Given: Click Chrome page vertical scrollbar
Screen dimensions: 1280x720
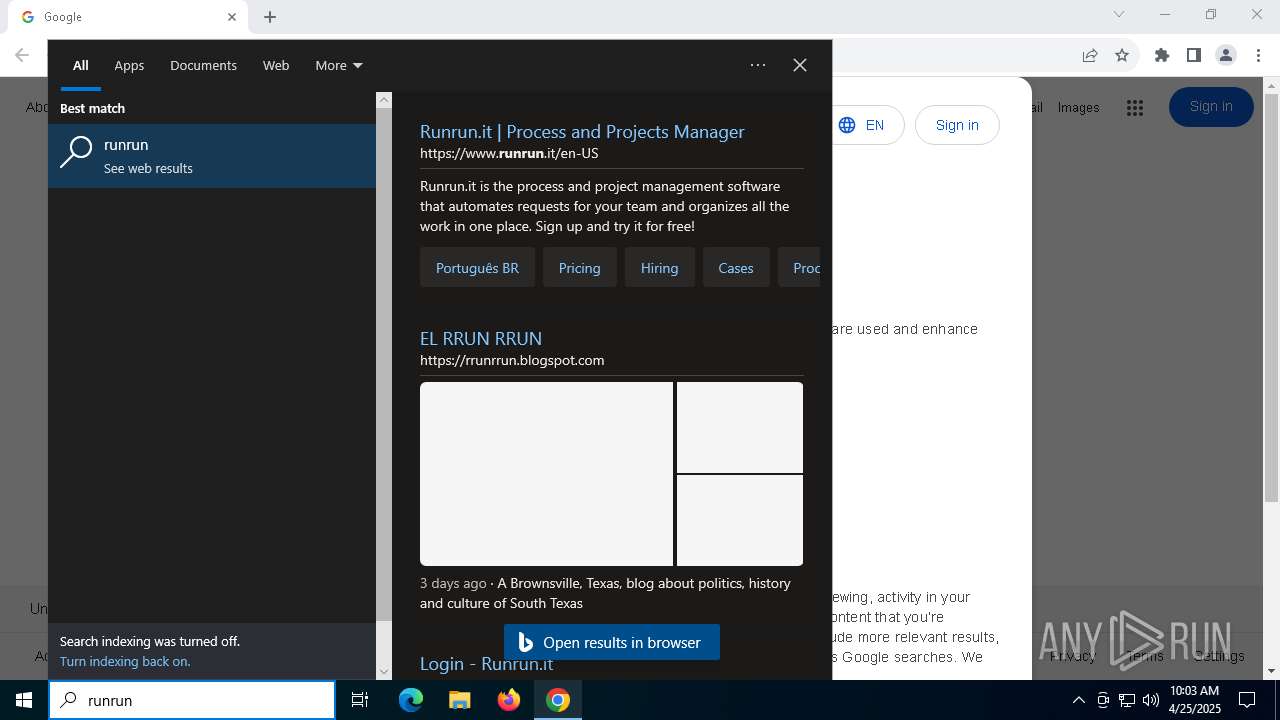Looking at the screenshot, I should (x=1271, y=300).
